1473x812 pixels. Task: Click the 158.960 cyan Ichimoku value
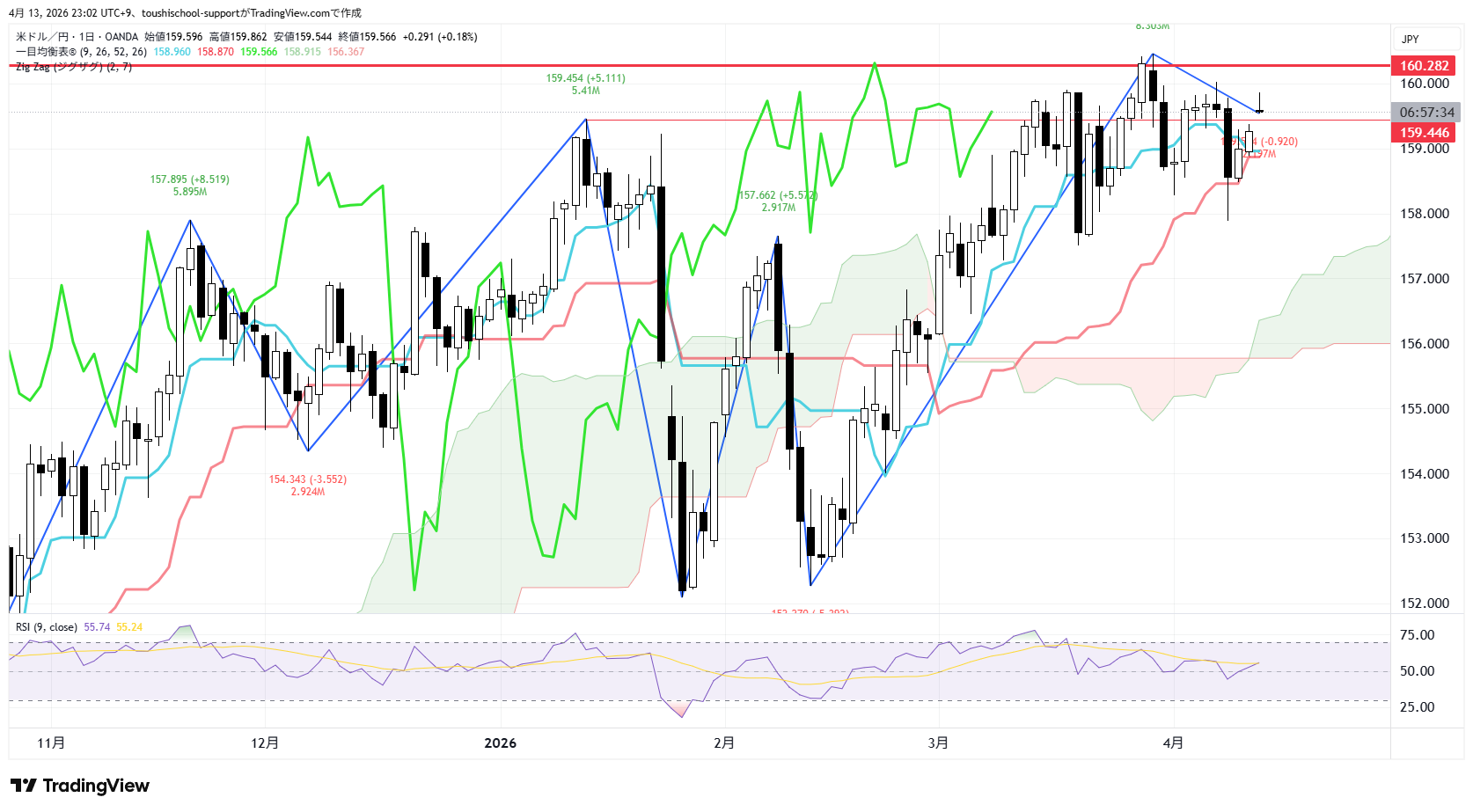tap(172, 52)
